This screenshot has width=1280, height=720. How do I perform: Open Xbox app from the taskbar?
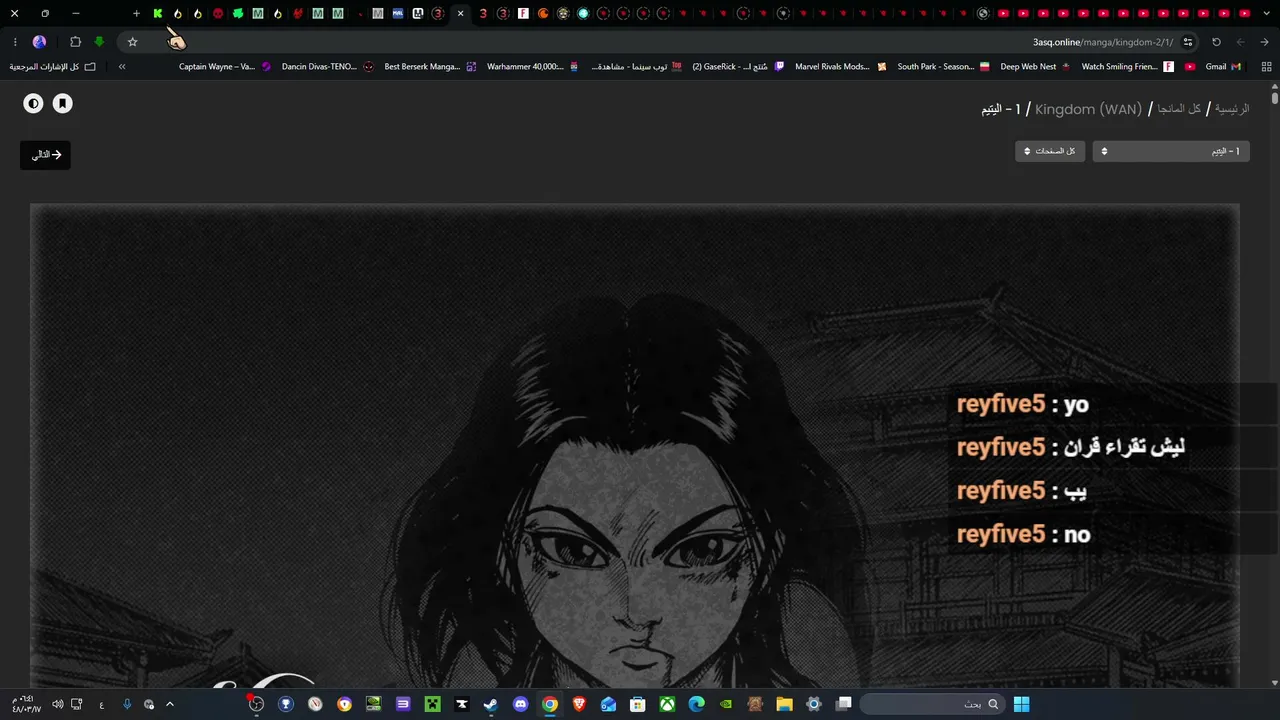pyautogui.click(x=667, y=704)
